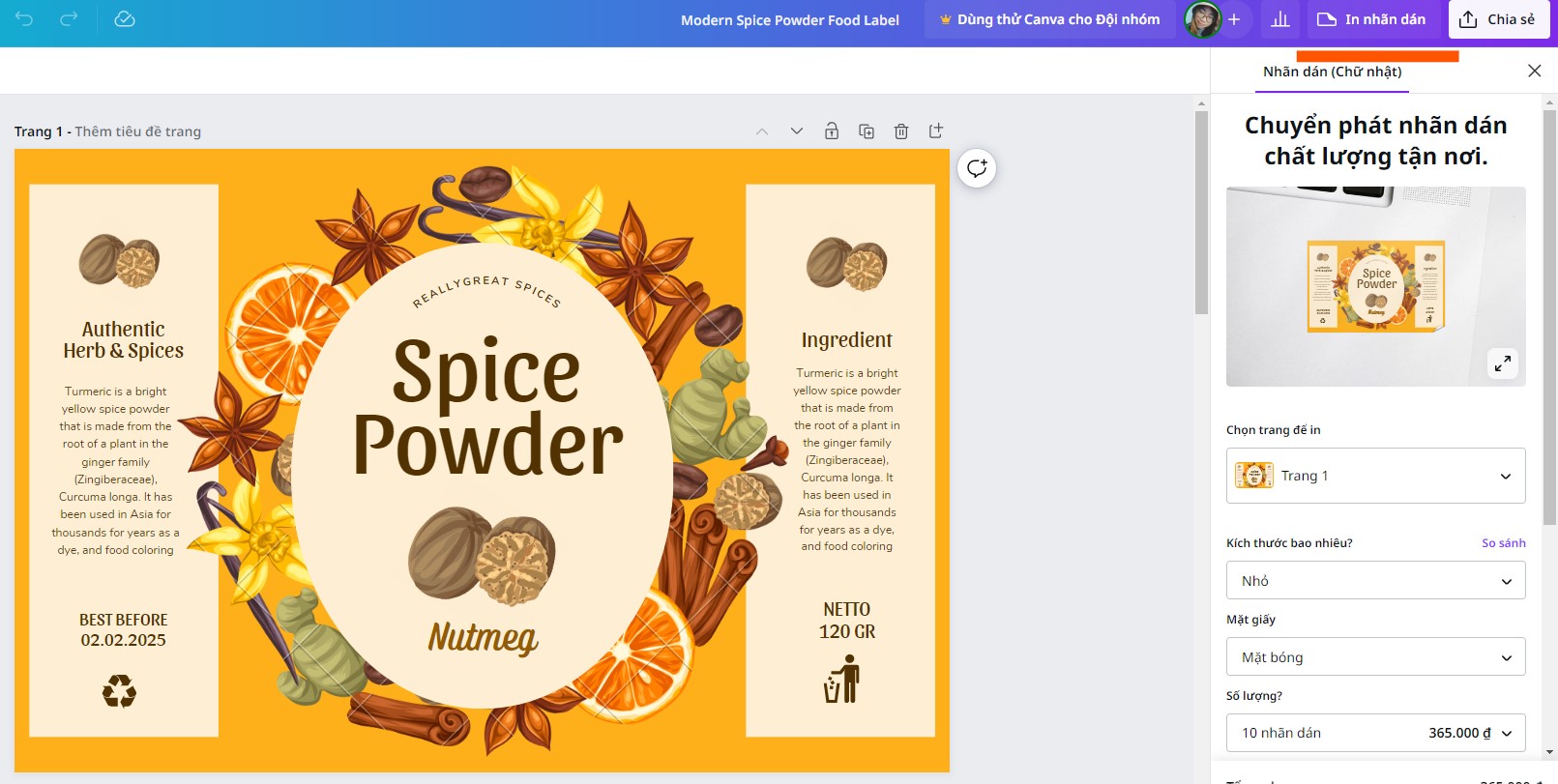
Task: Select the trash-bin person symbol on label
Action: pos(842,679)
